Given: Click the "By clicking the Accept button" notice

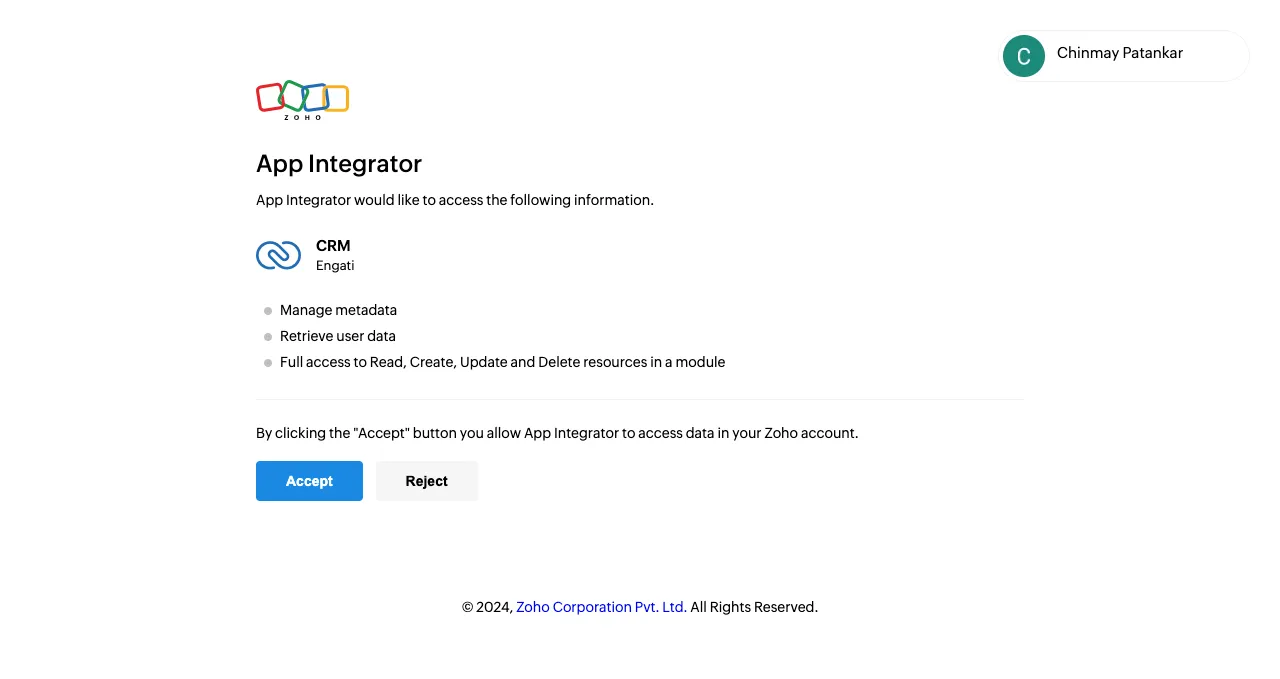Looking at the screenshot, I should pyautogui.click(x=557, y=433).
